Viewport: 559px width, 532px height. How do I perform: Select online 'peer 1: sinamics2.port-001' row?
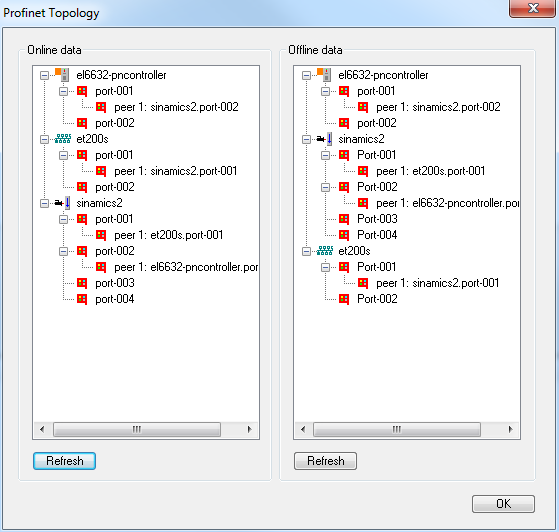coord(176,171)
